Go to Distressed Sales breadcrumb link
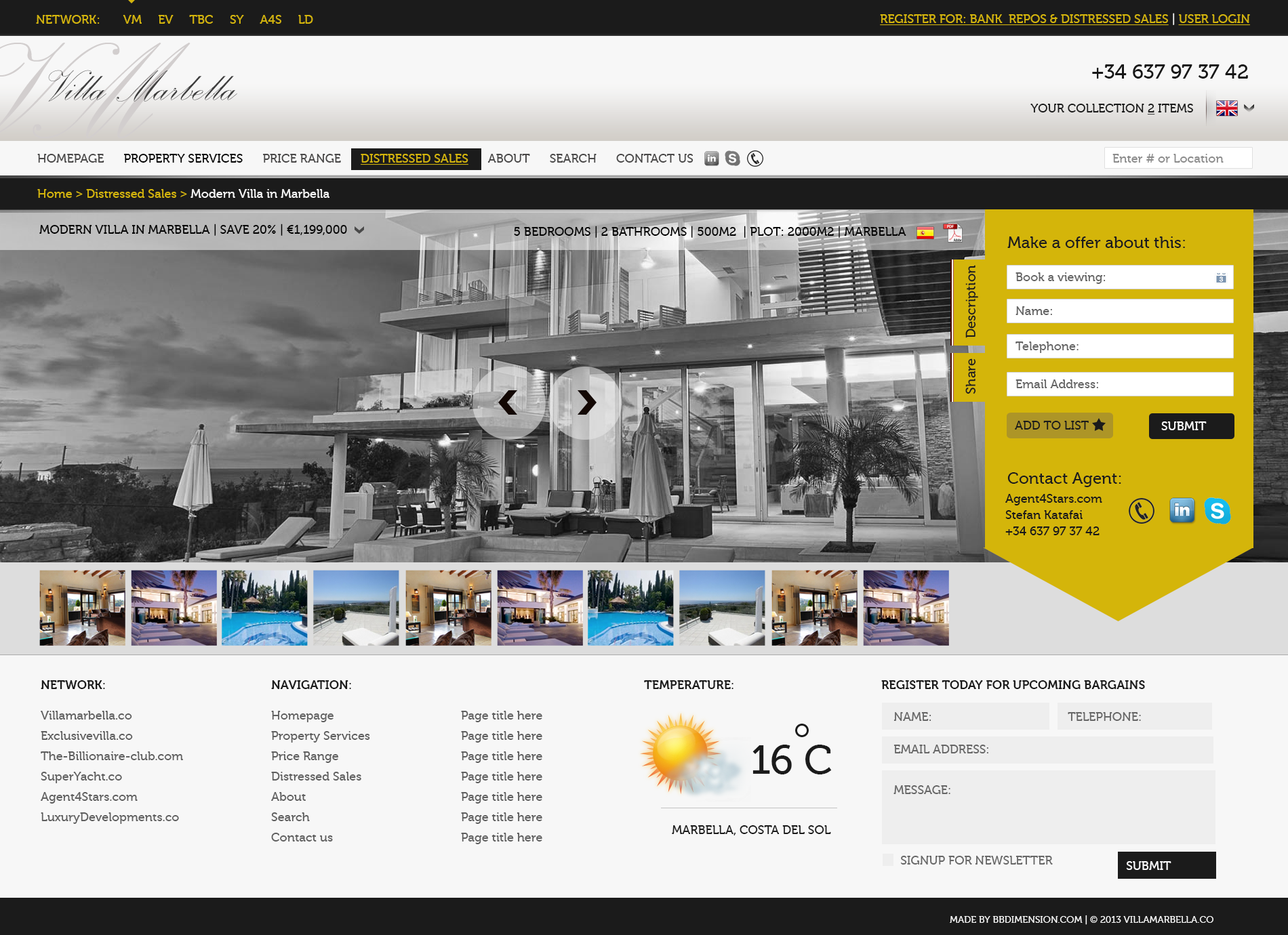This screenshot has width=1288, height=935. click(131, 194)
